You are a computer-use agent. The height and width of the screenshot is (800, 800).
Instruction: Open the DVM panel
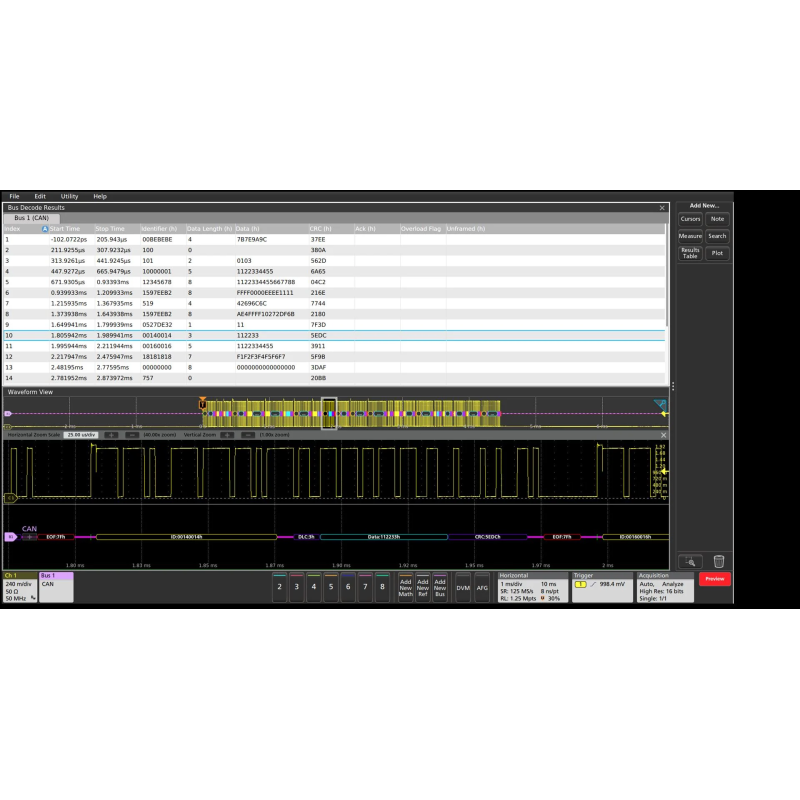coord(462,589)
